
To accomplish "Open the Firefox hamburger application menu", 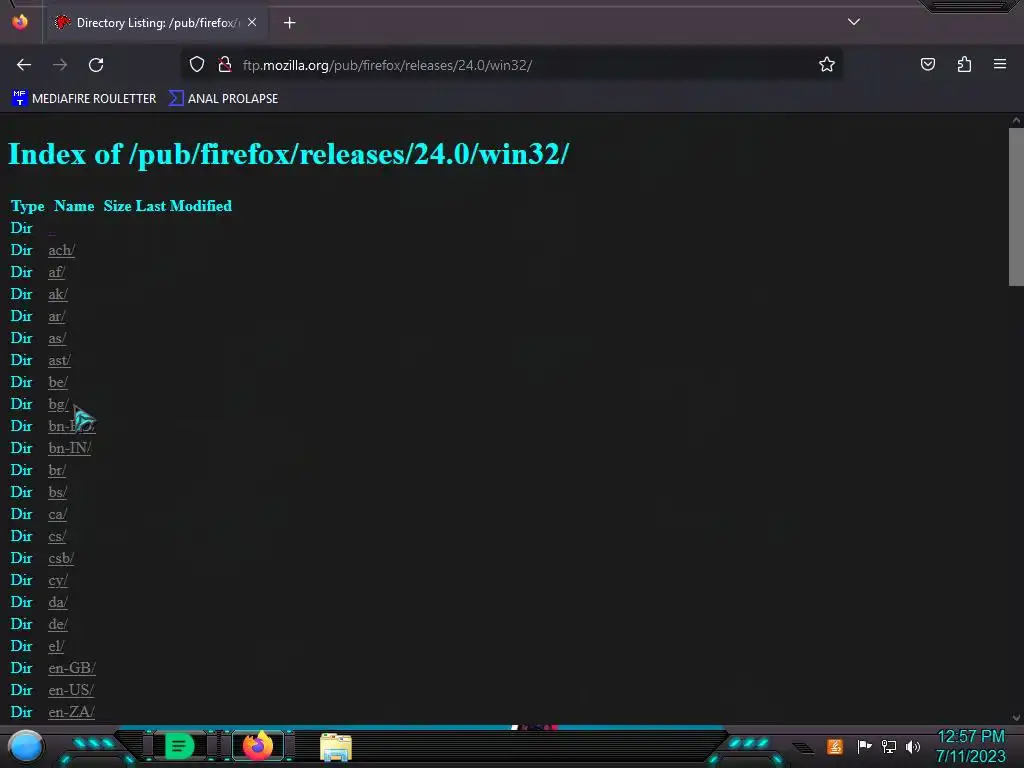I will point(1000,65).
